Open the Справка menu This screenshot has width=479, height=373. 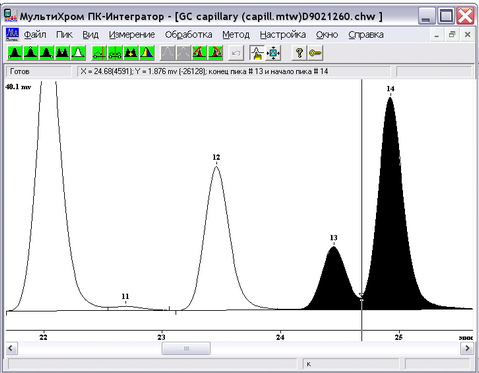pos(366,35)
